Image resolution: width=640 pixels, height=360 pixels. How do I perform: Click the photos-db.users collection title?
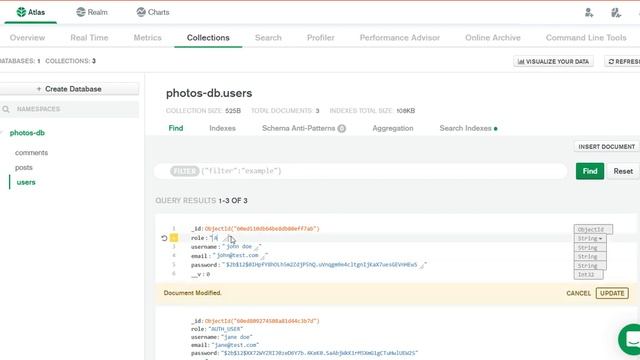pyautogui.click(x=209, y=93)
